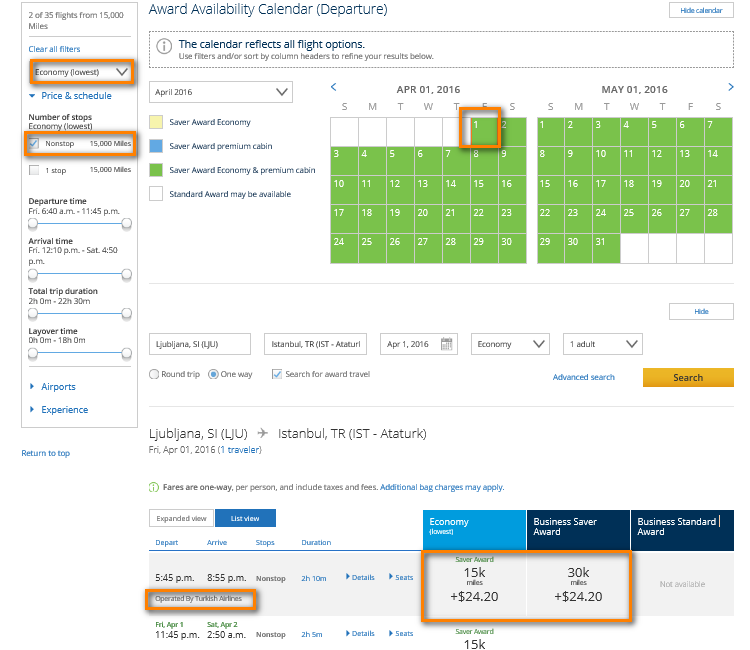
Task: Click the Details arrow for the 5:45 p.m. flight
Action: (x=361, y=577)
